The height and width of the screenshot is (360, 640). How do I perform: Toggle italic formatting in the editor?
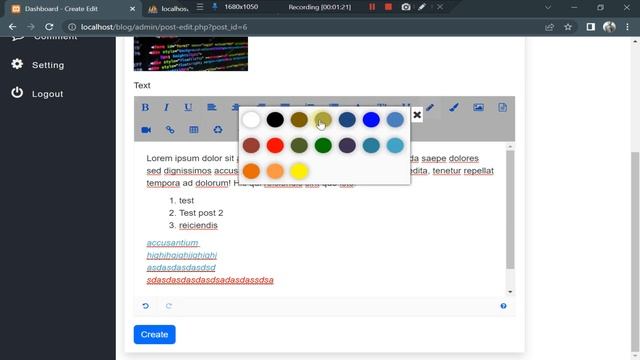(166, 107)
